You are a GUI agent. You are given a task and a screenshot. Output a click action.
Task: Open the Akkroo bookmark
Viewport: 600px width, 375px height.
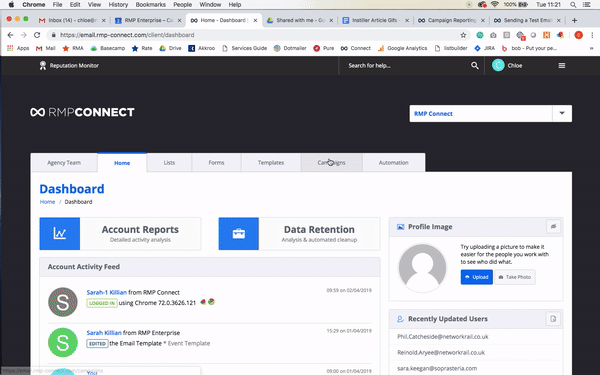(202, 48)
